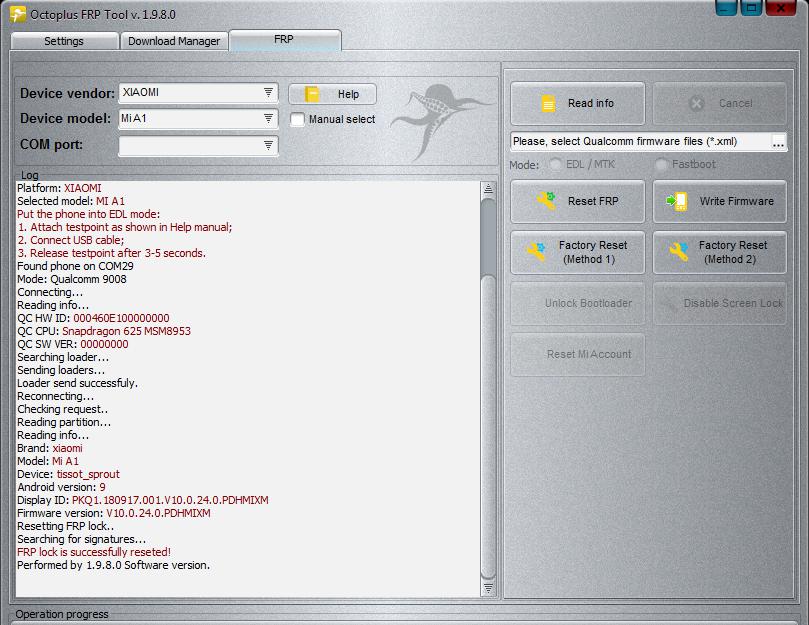Click '2. Connect USB cable;' log line
Screen dimensions: 809x625
tap(71, 241)
